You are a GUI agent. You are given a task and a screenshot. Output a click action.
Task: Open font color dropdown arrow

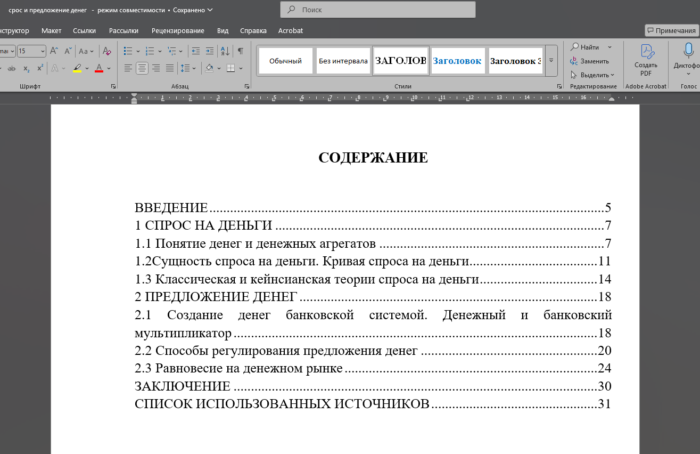pos(108,68)
